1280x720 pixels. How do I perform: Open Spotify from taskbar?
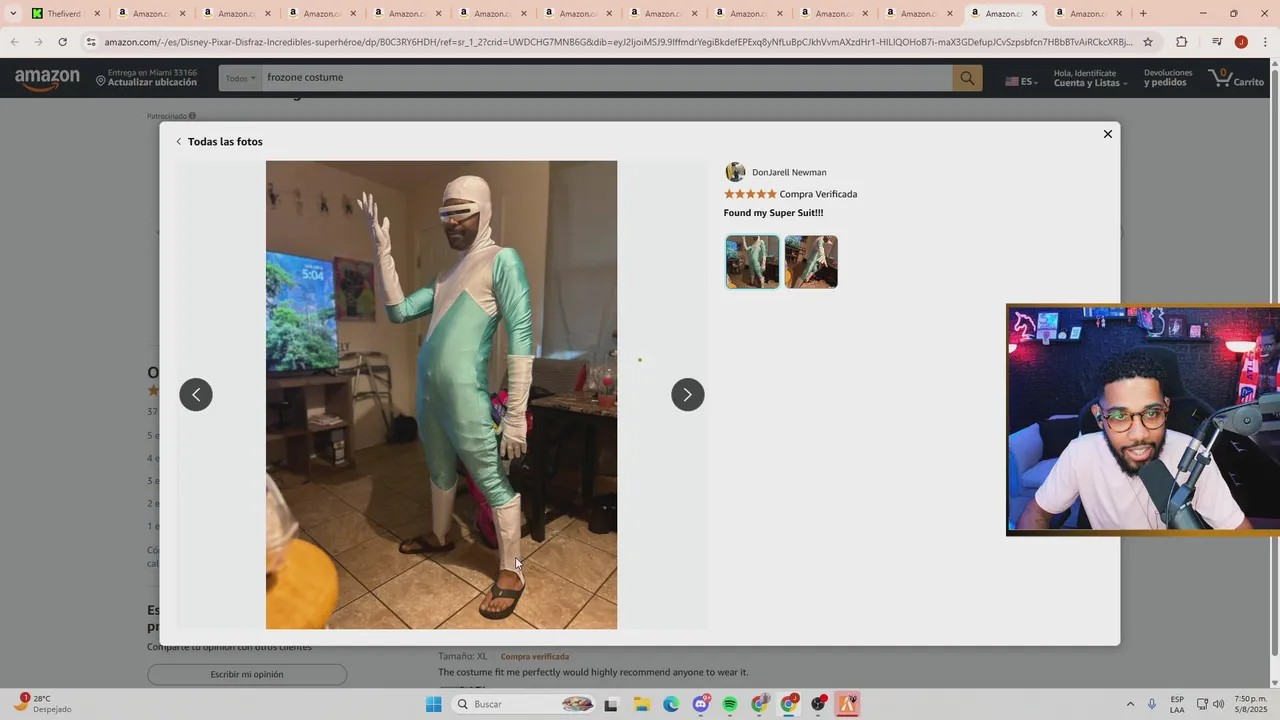pos(730,704)
